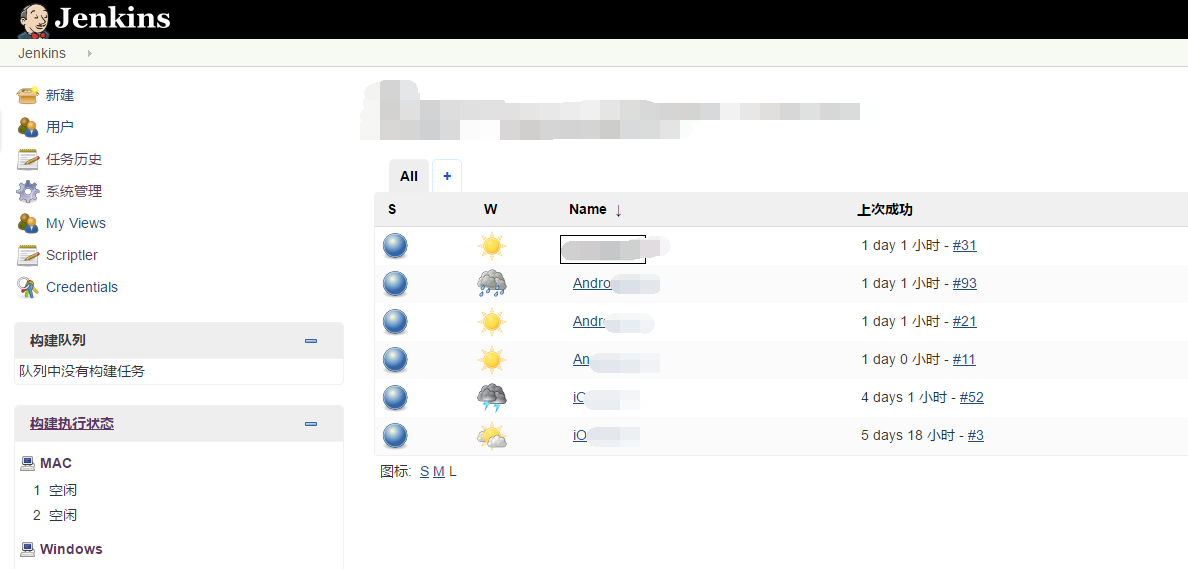Click thunderstorm weather icon in #52 row
Viewport: 1188px width, 569px height.
pos(492,398)
